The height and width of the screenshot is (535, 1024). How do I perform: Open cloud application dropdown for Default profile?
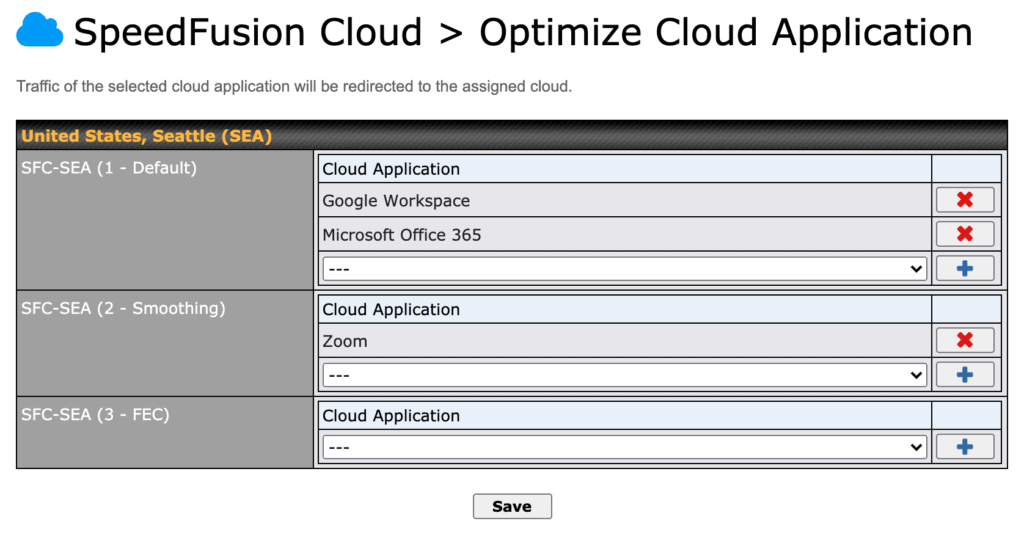[x=624, y=269]
